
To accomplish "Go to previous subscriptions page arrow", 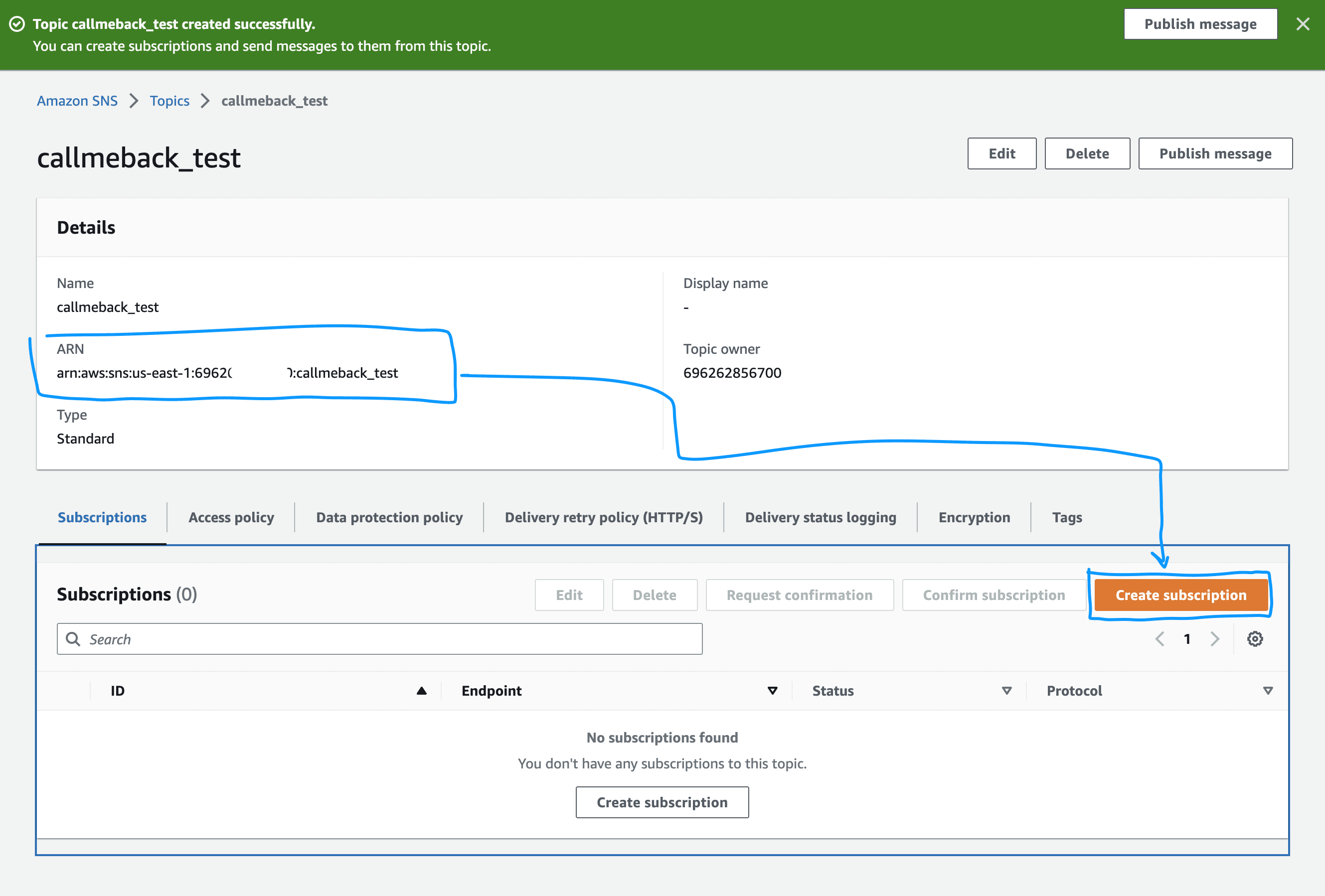I will click(1159, 639).
